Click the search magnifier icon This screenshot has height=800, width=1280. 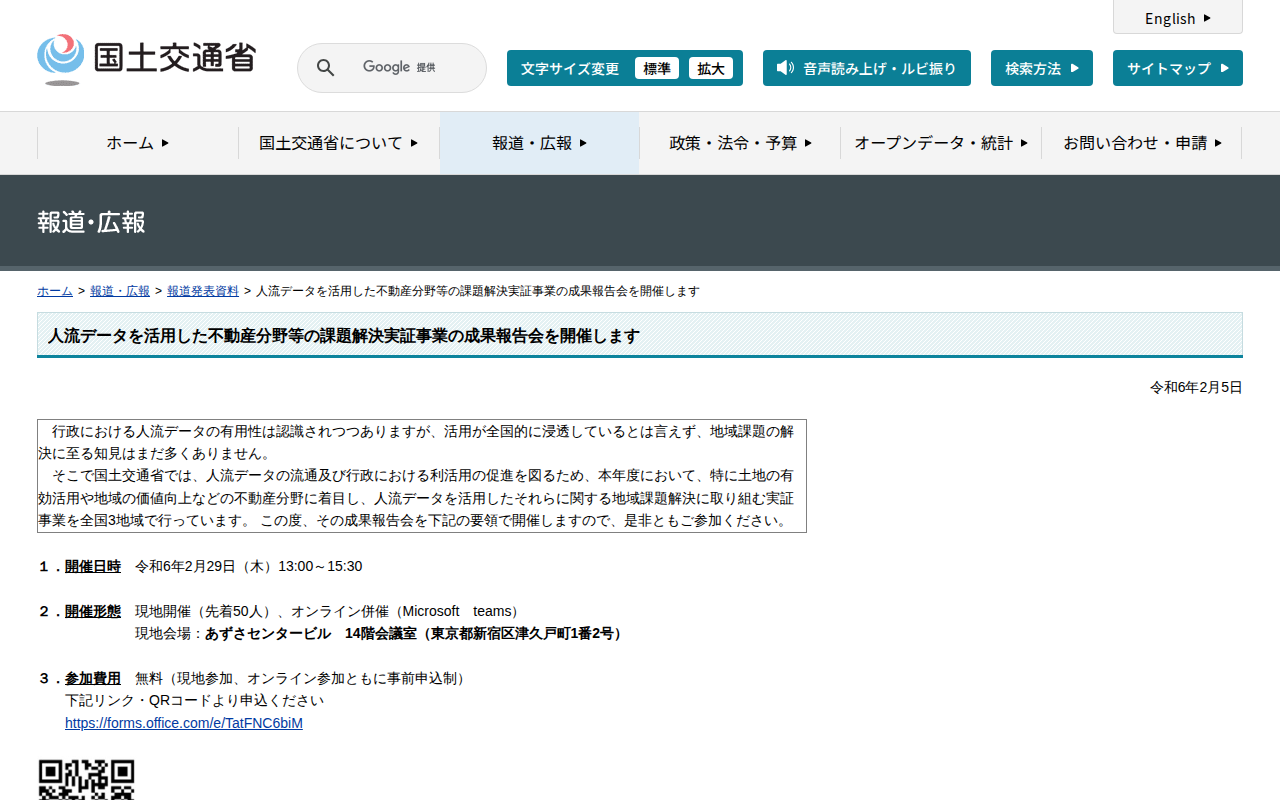pos(326,68)
